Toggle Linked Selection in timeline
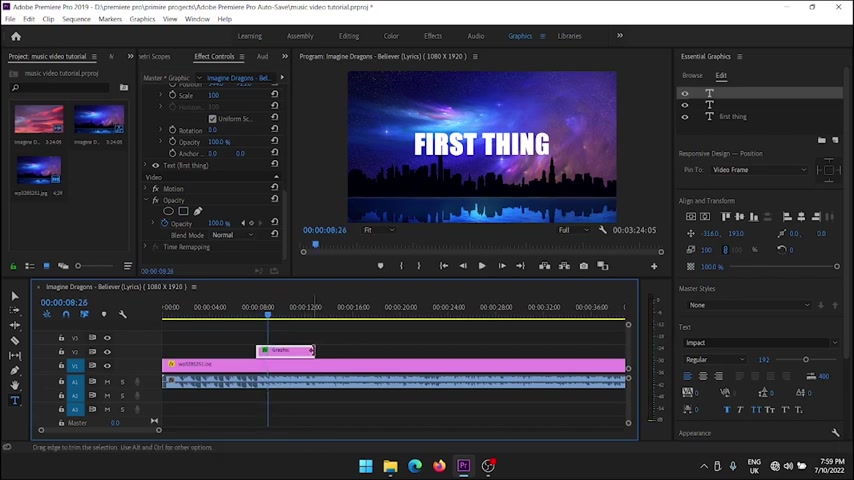Viewport: 854px width, 480px height. (x=84, y=314)
